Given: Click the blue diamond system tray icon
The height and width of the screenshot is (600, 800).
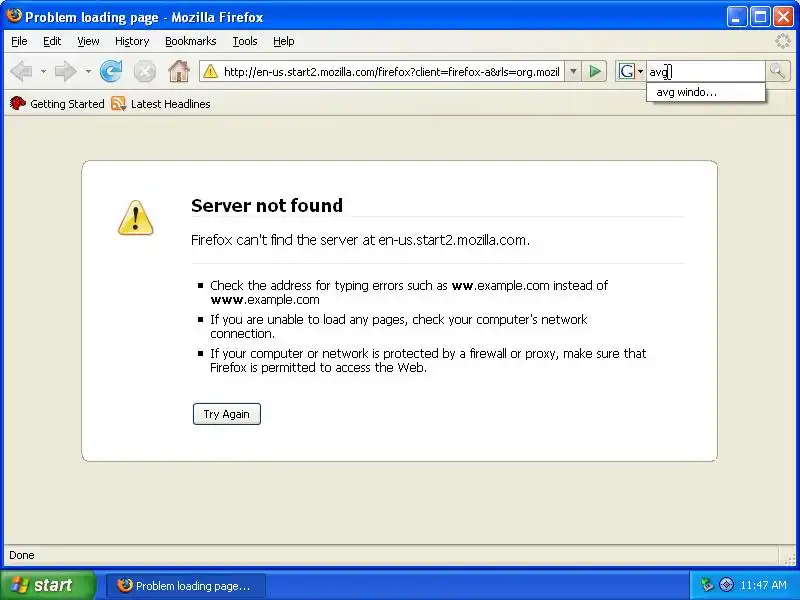Looking at the screenshot, I should tap(726, 585).
